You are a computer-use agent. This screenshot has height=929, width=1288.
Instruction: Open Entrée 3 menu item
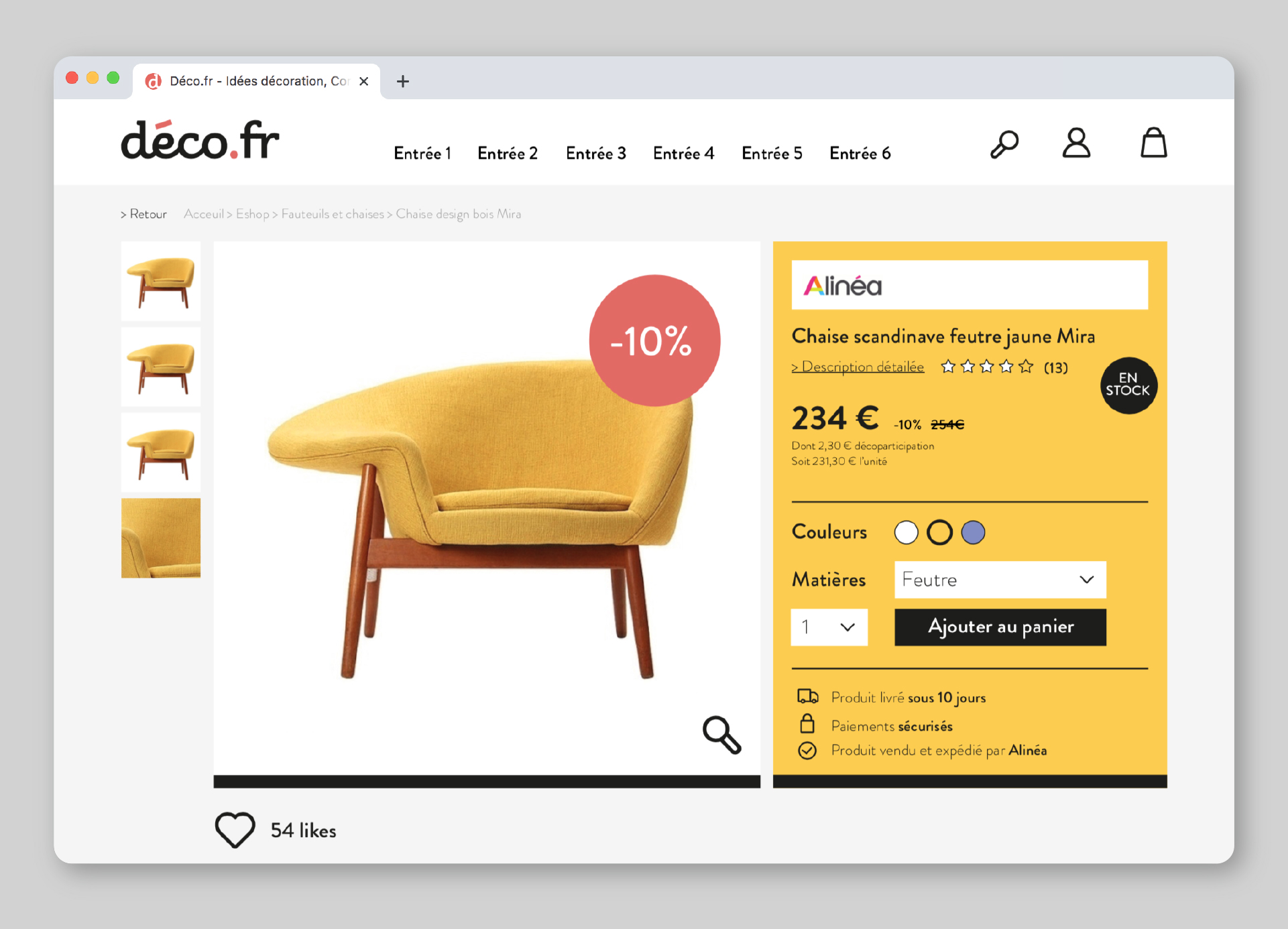(596, 153)
